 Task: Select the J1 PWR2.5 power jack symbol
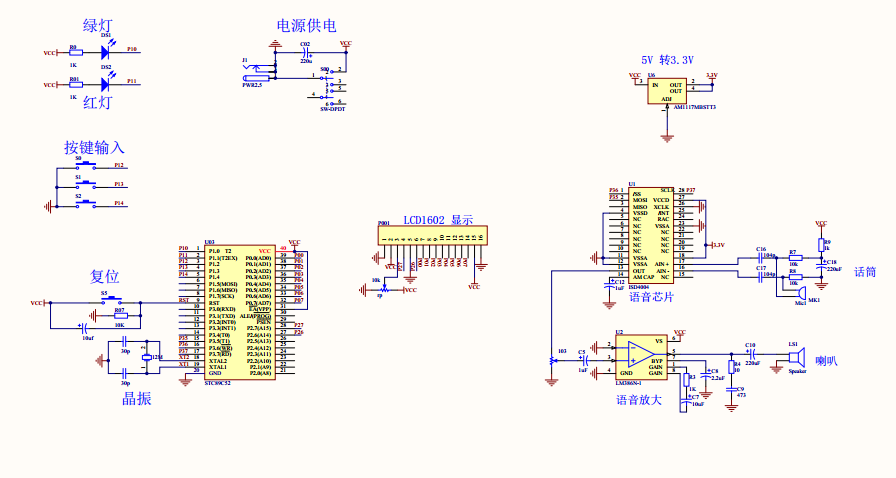coord(259,73)
